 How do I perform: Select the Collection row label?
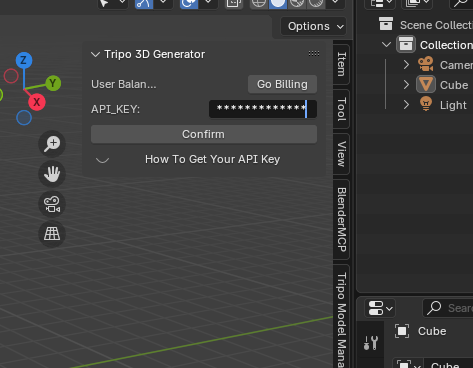coord(446,45)
